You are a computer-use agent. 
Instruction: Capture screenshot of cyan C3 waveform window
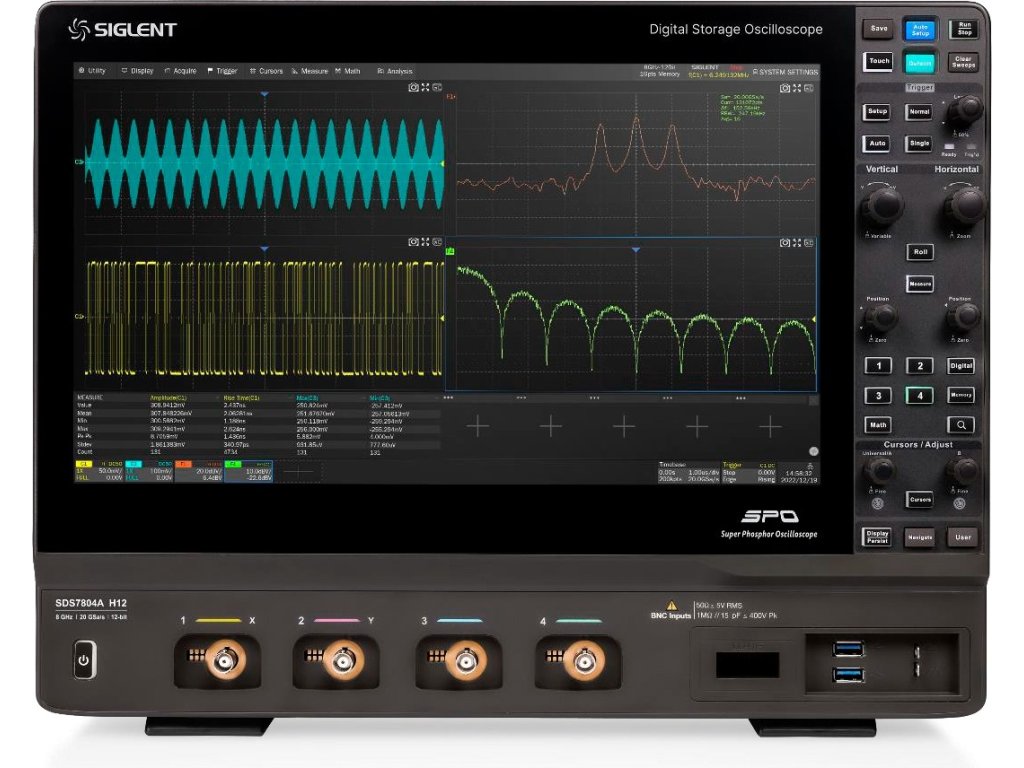tap(413, 87)
